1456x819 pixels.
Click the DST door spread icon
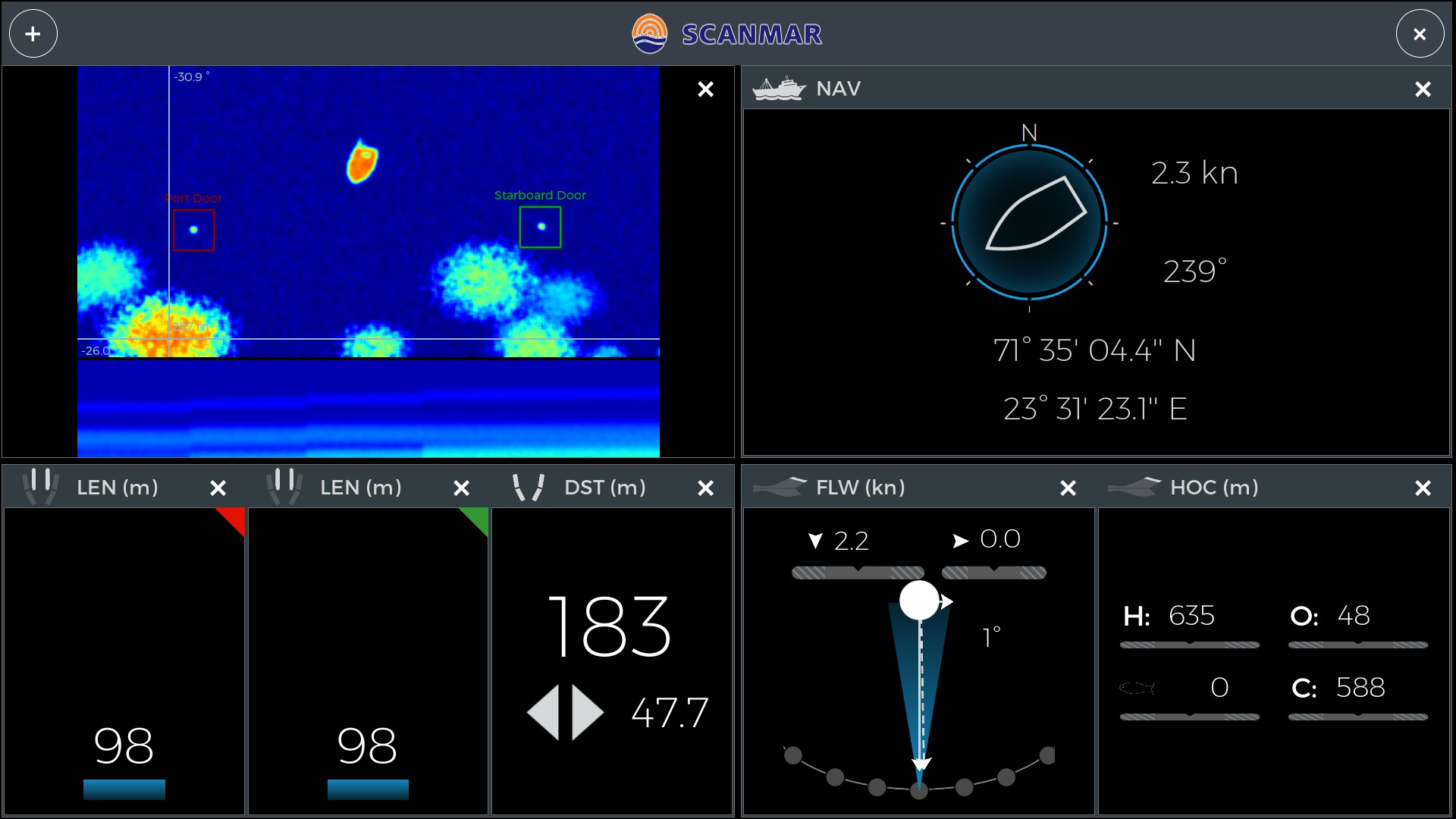tap(529, 487)
